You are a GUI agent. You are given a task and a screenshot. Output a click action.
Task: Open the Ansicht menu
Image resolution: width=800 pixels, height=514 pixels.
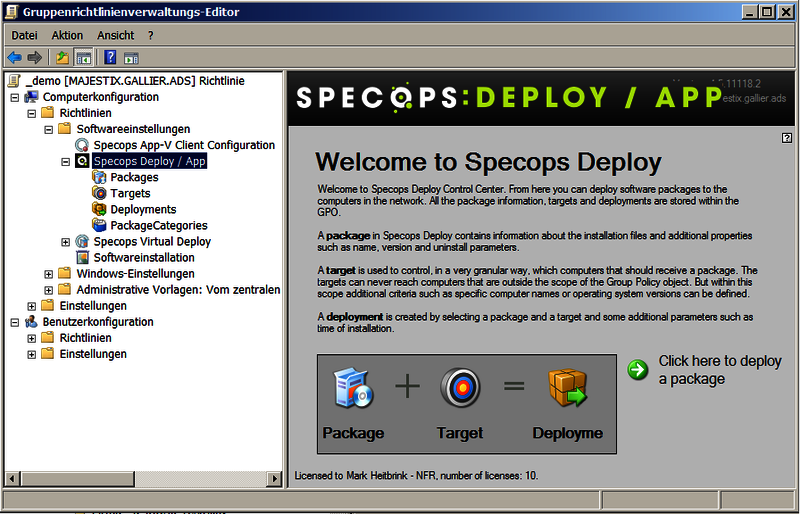[115, 35]
